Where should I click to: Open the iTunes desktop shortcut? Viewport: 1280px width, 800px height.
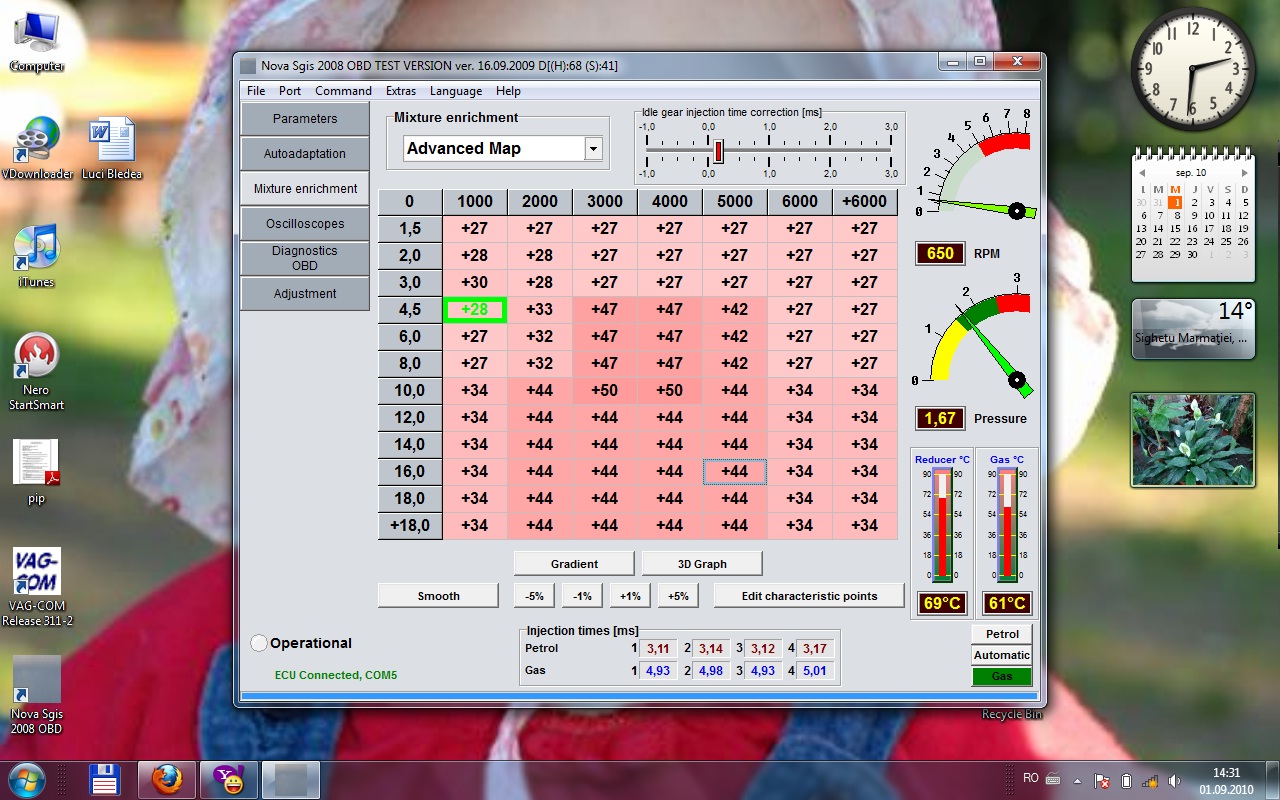pos(37,247)
